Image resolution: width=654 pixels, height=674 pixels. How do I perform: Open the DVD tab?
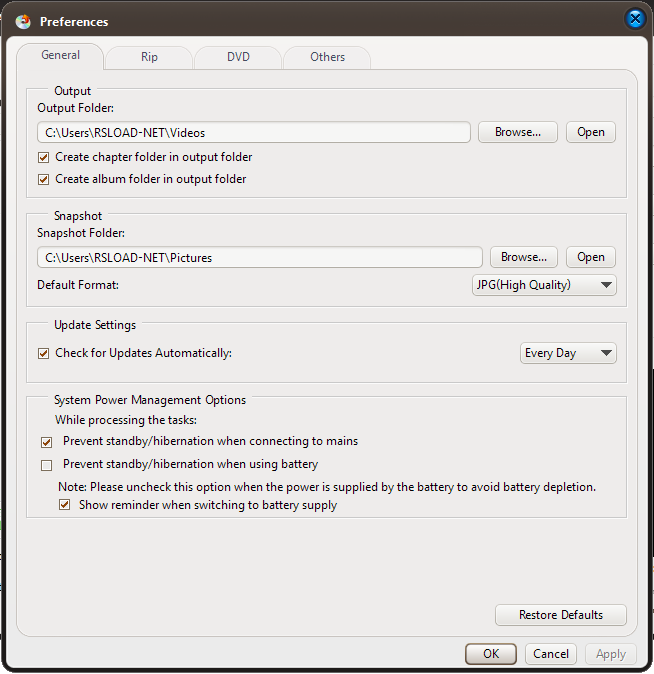pyautogui.click(x=238, y=57)
